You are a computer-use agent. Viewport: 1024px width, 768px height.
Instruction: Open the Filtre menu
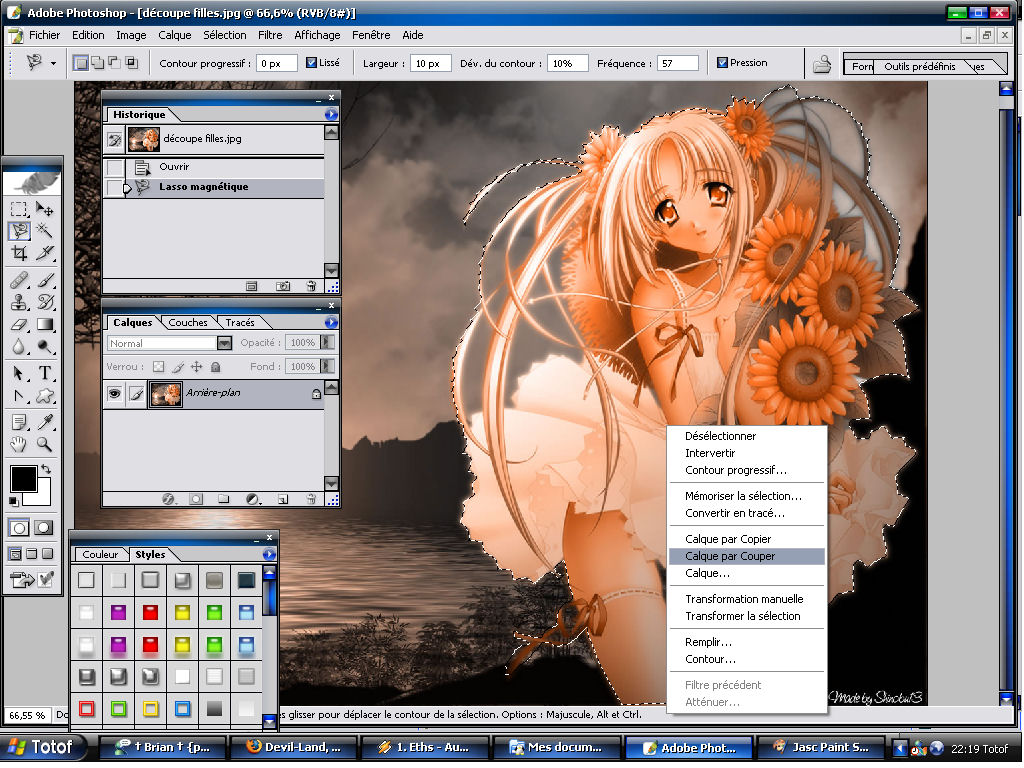(x=270, y=35)
